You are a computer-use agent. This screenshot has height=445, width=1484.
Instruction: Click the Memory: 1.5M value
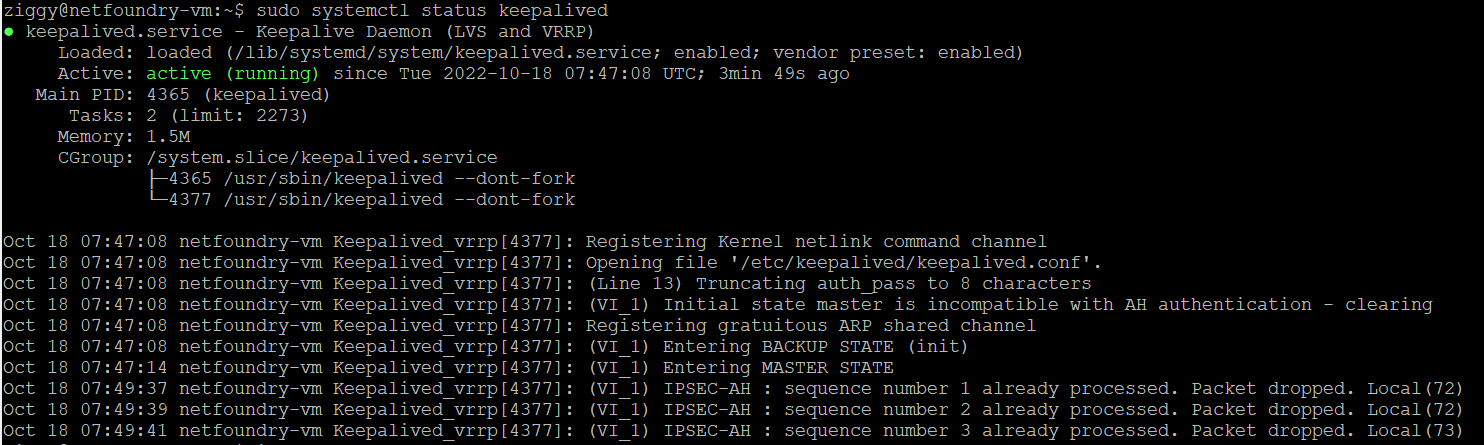[168, 137]
